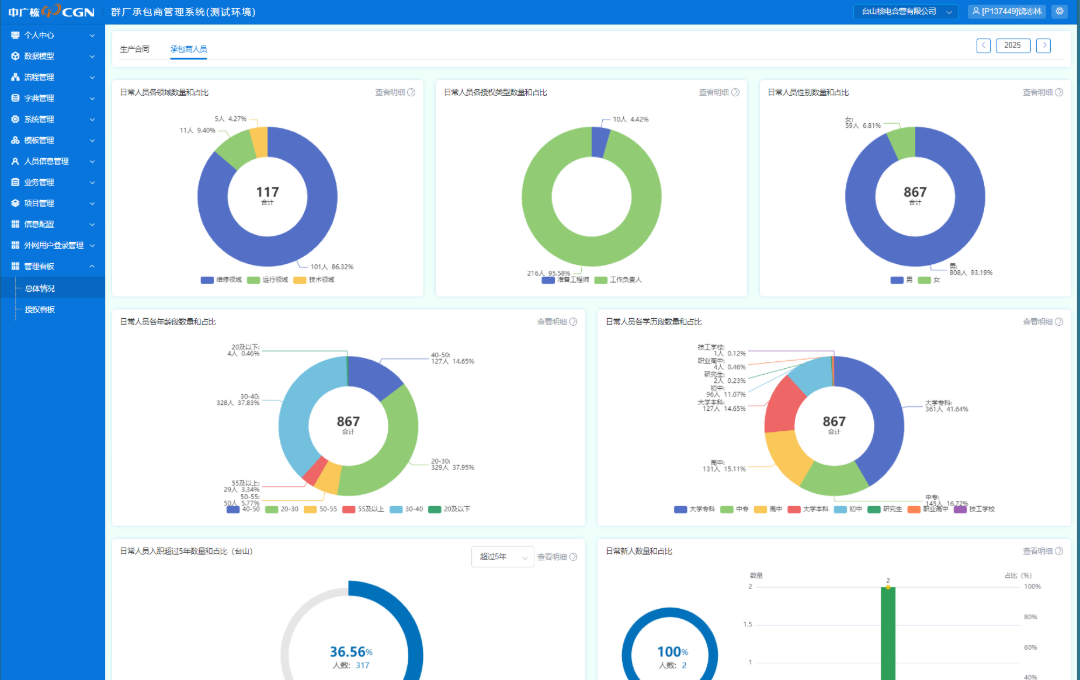The height and width of the screenshot is (680, 1080).
Task: Click the blue 40-50 age donut segment
Action: coord(376,376)
